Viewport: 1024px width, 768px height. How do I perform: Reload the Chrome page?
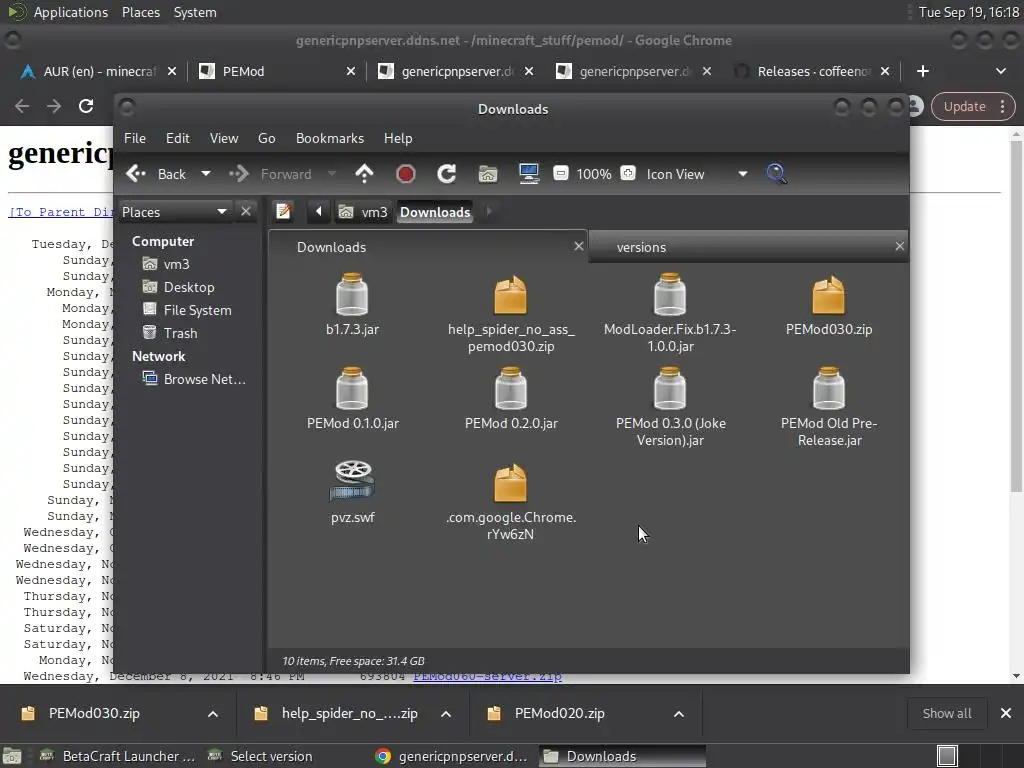[x=86, y=106]
